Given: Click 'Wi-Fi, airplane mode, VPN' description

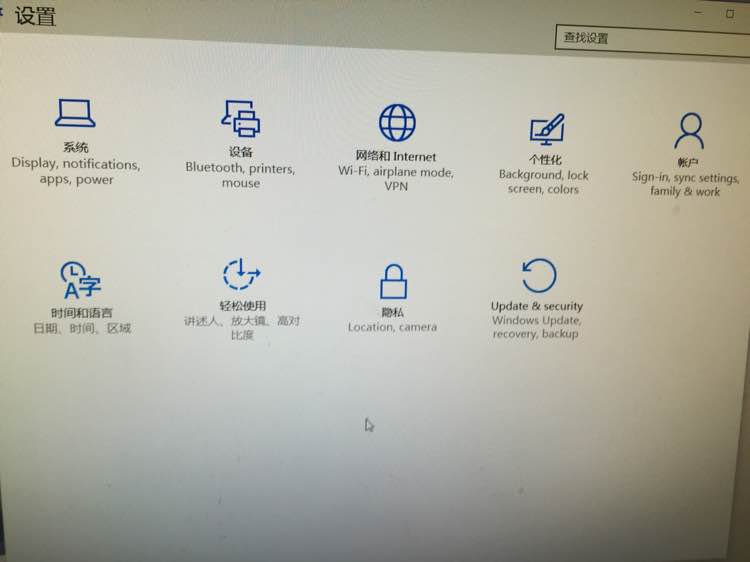Looking at the screenshot, I should (x=396, y=178).
